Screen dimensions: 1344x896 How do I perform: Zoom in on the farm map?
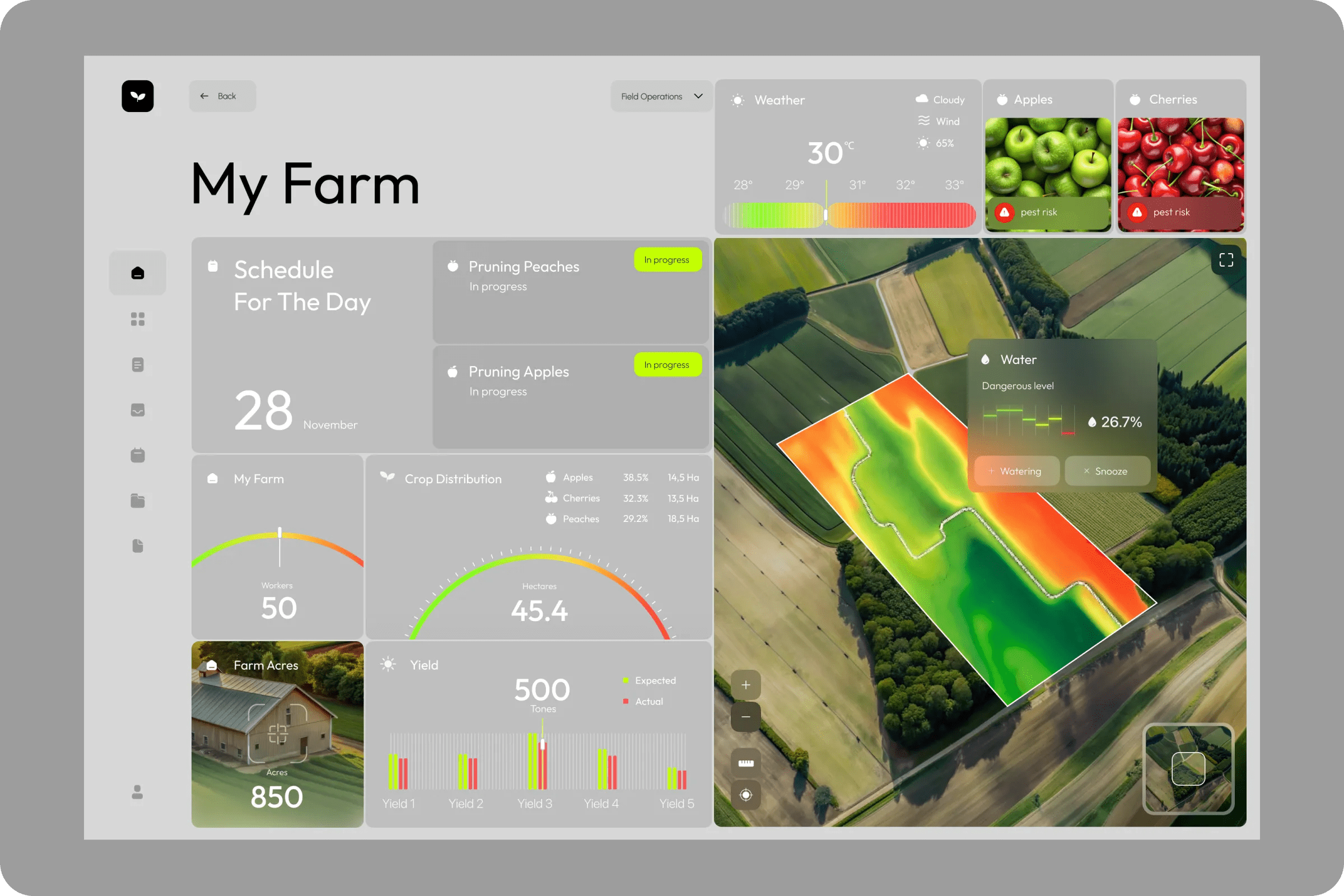(746, 684)
